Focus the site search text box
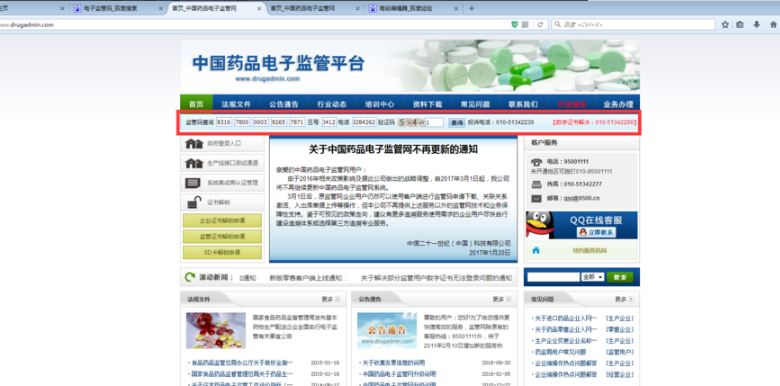Viewport: 780px width, 386px height. 553,277
